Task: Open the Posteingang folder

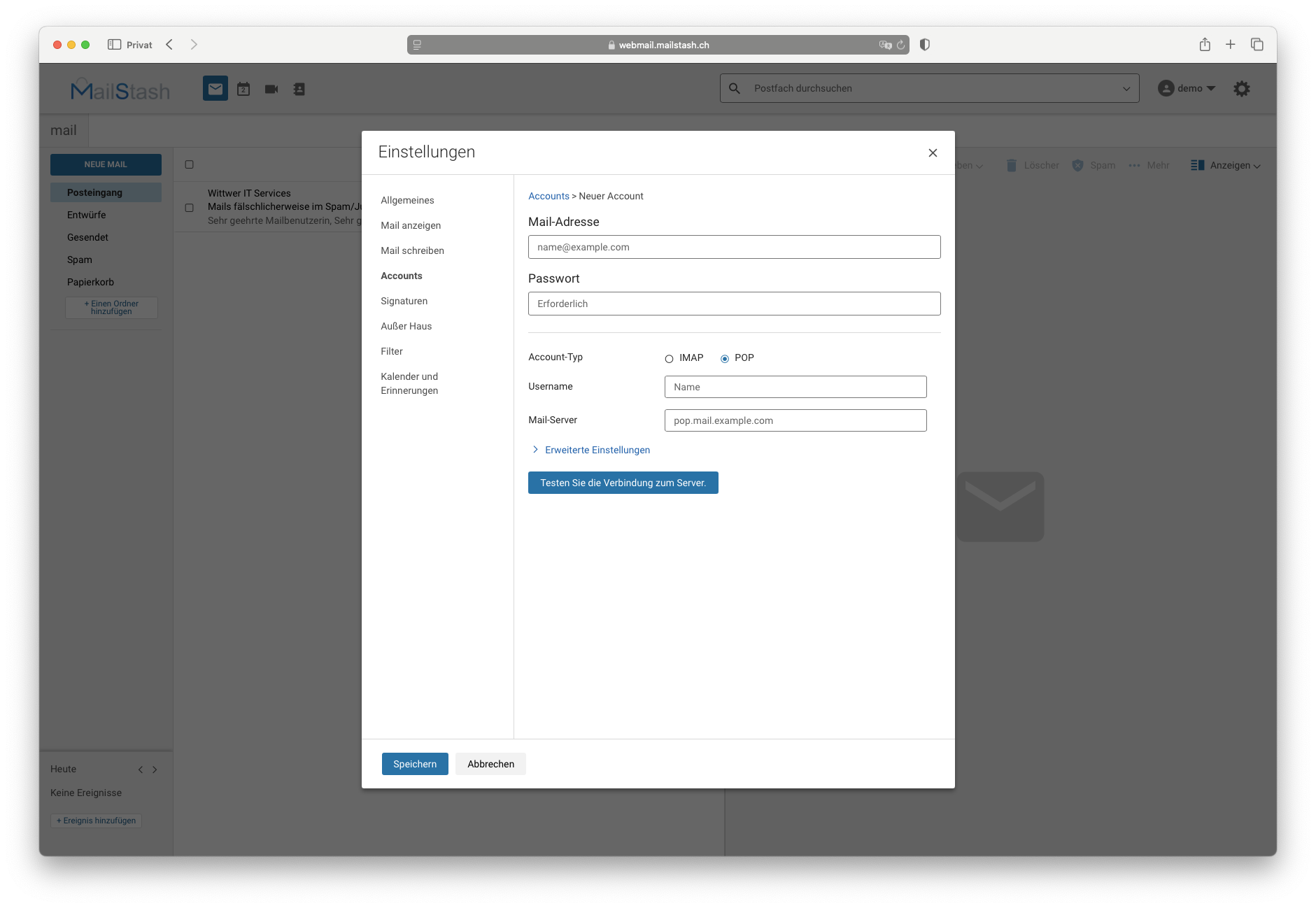Action: coord(106,192)
